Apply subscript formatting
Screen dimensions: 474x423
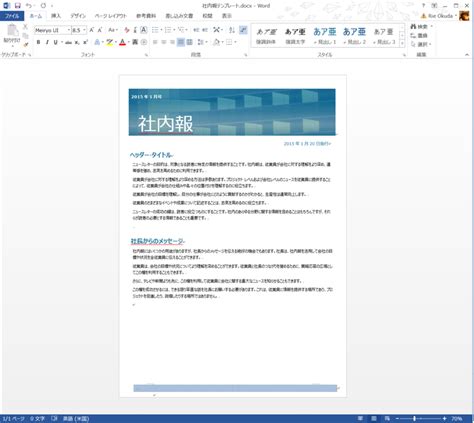tap(77, 42)
